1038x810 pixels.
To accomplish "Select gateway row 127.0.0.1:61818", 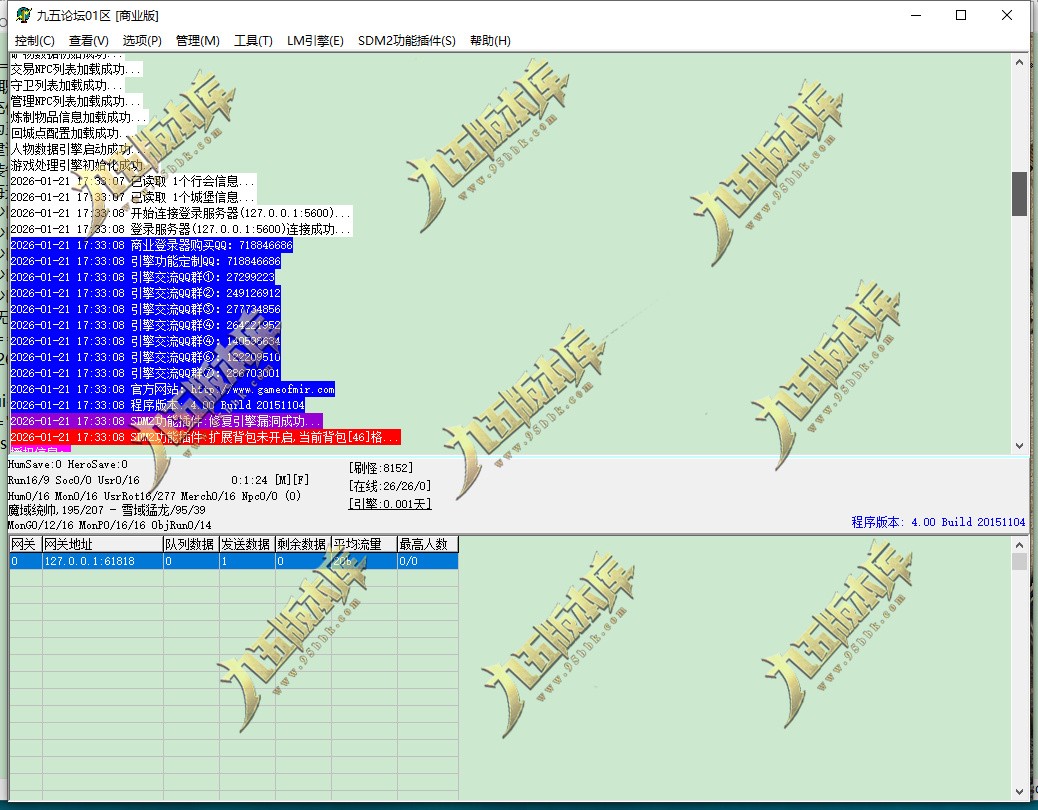I will point(234,561).
